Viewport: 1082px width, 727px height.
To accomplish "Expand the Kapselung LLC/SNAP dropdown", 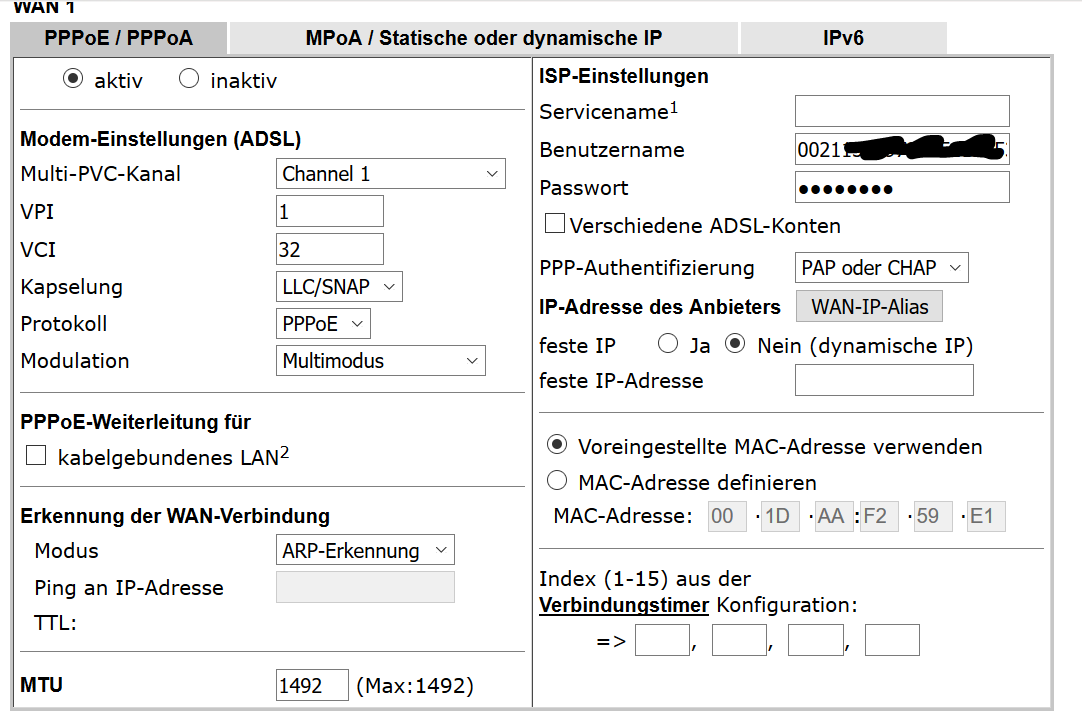I will pos(339,287).
